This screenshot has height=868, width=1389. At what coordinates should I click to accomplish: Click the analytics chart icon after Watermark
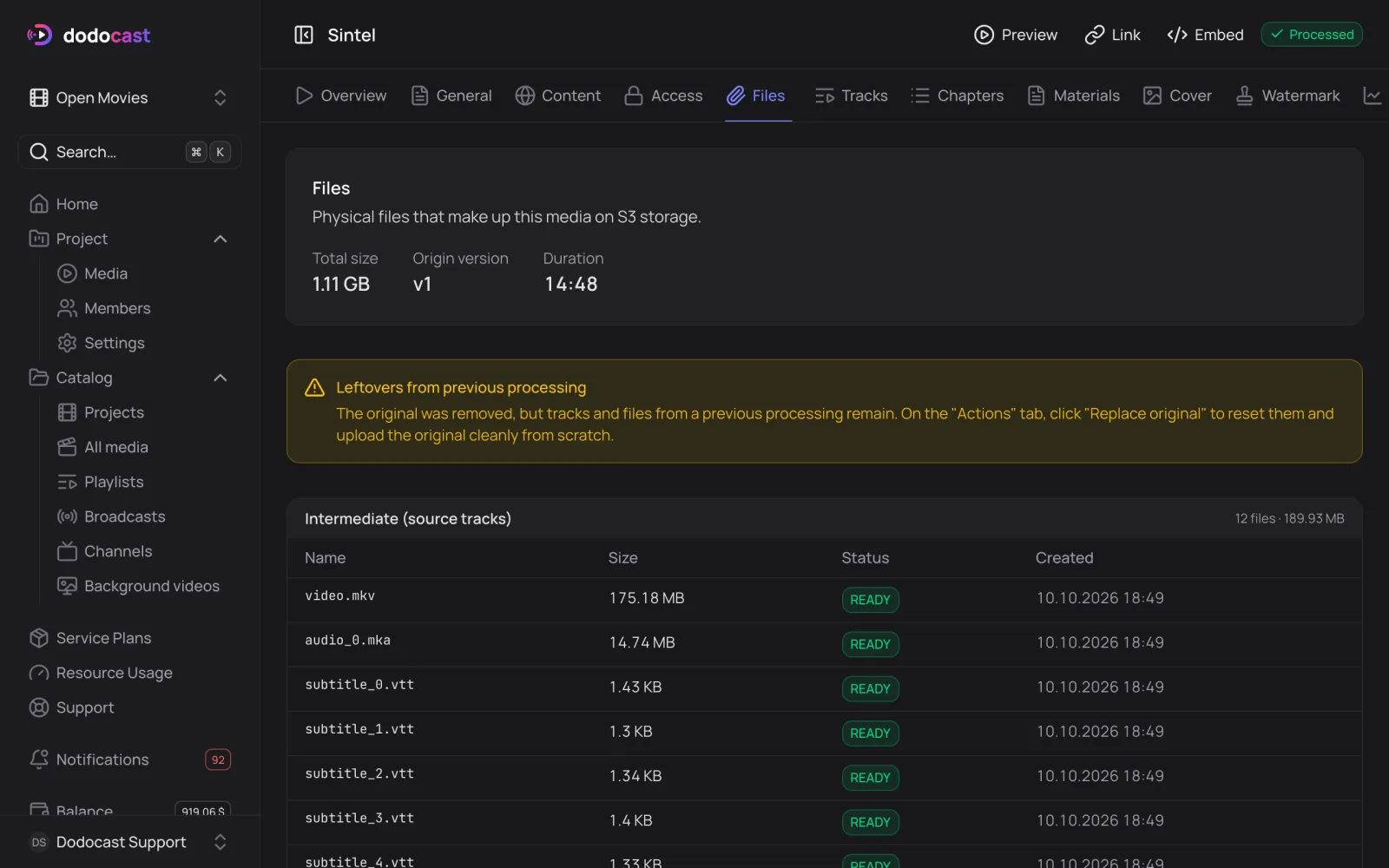point(1373,95)
